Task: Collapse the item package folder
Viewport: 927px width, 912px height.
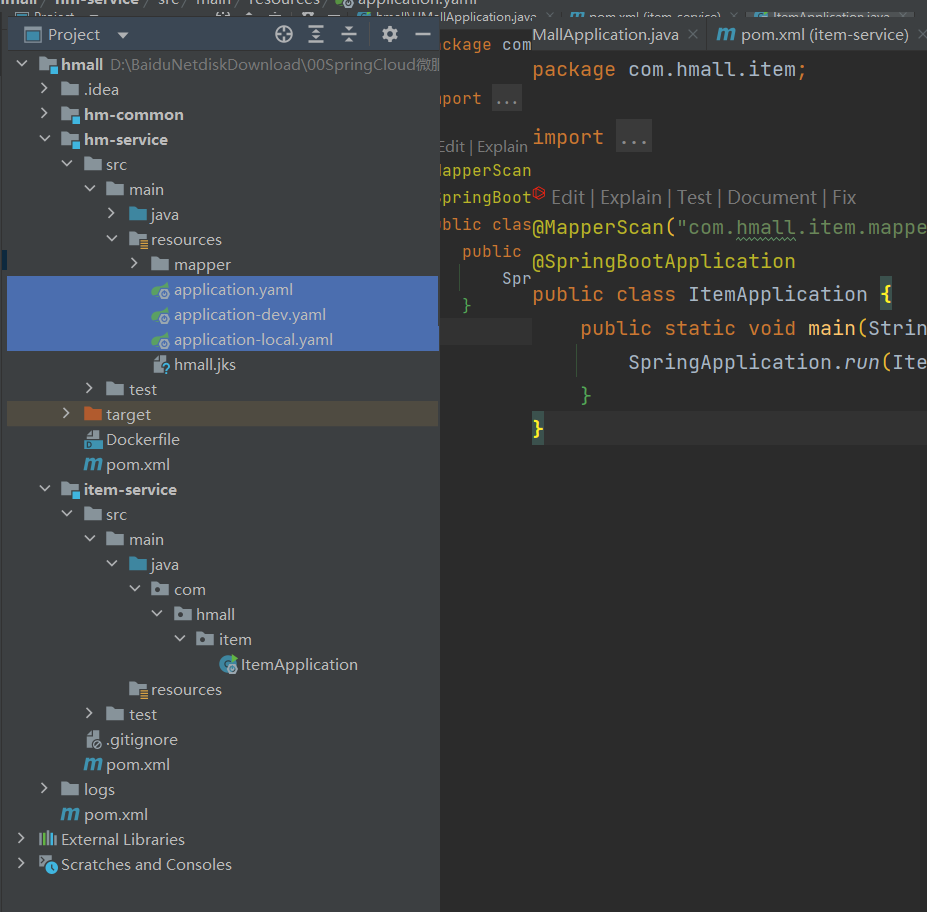Action: point(180,639)
